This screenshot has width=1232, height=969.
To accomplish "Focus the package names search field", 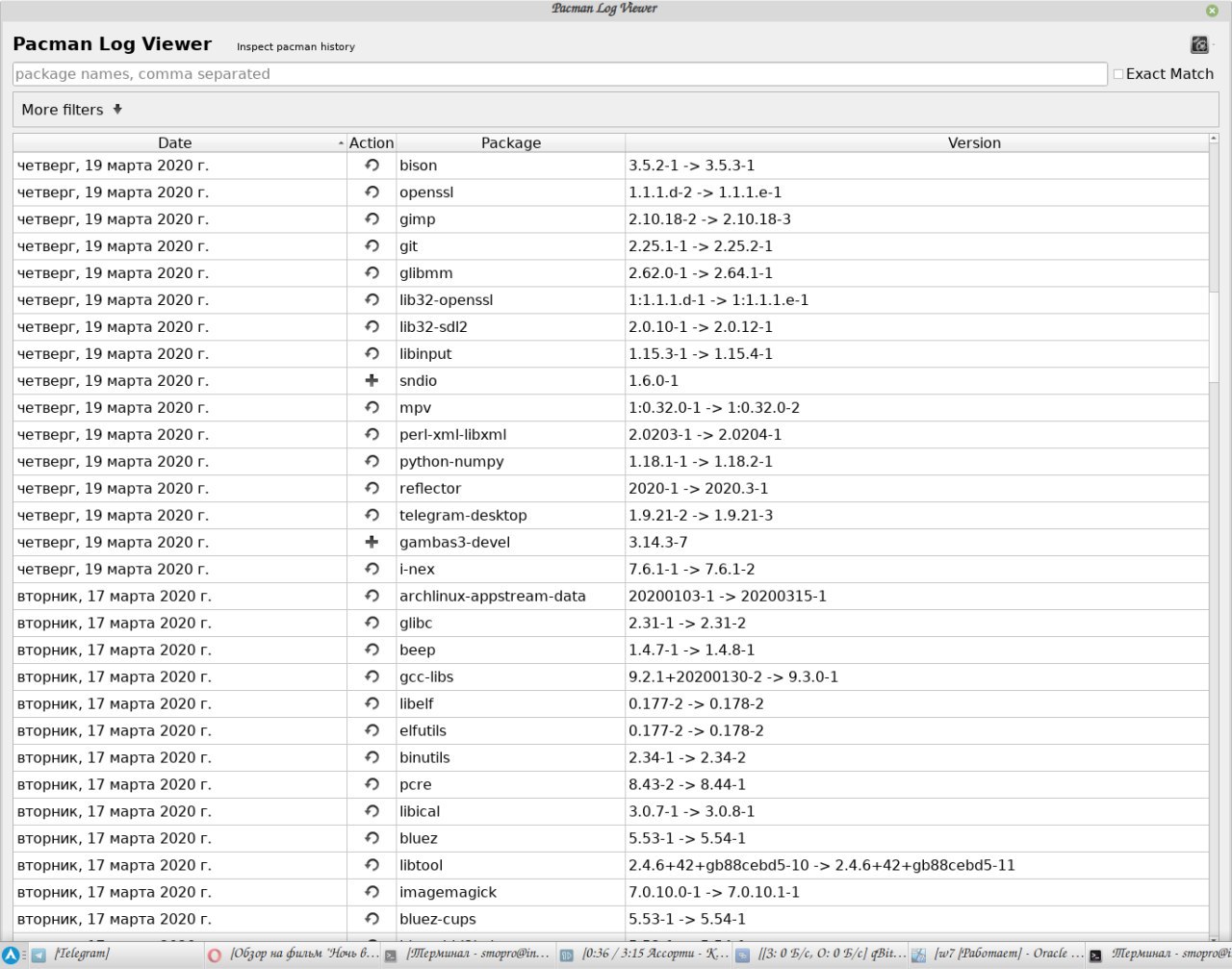I will pyautogui.click(x=559, y=74).
